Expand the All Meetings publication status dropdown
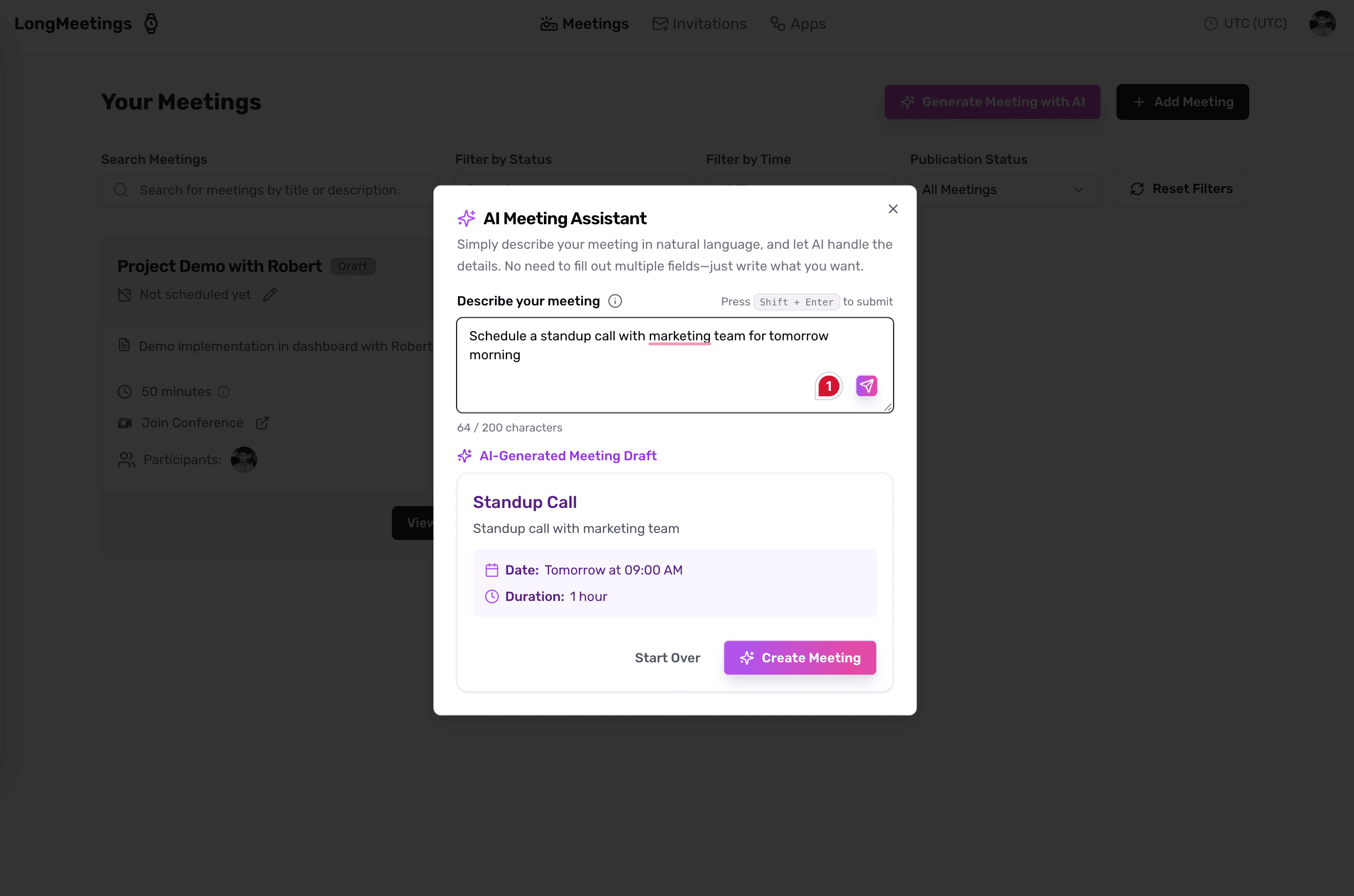1354x896 pixels. coord(1004,190)
